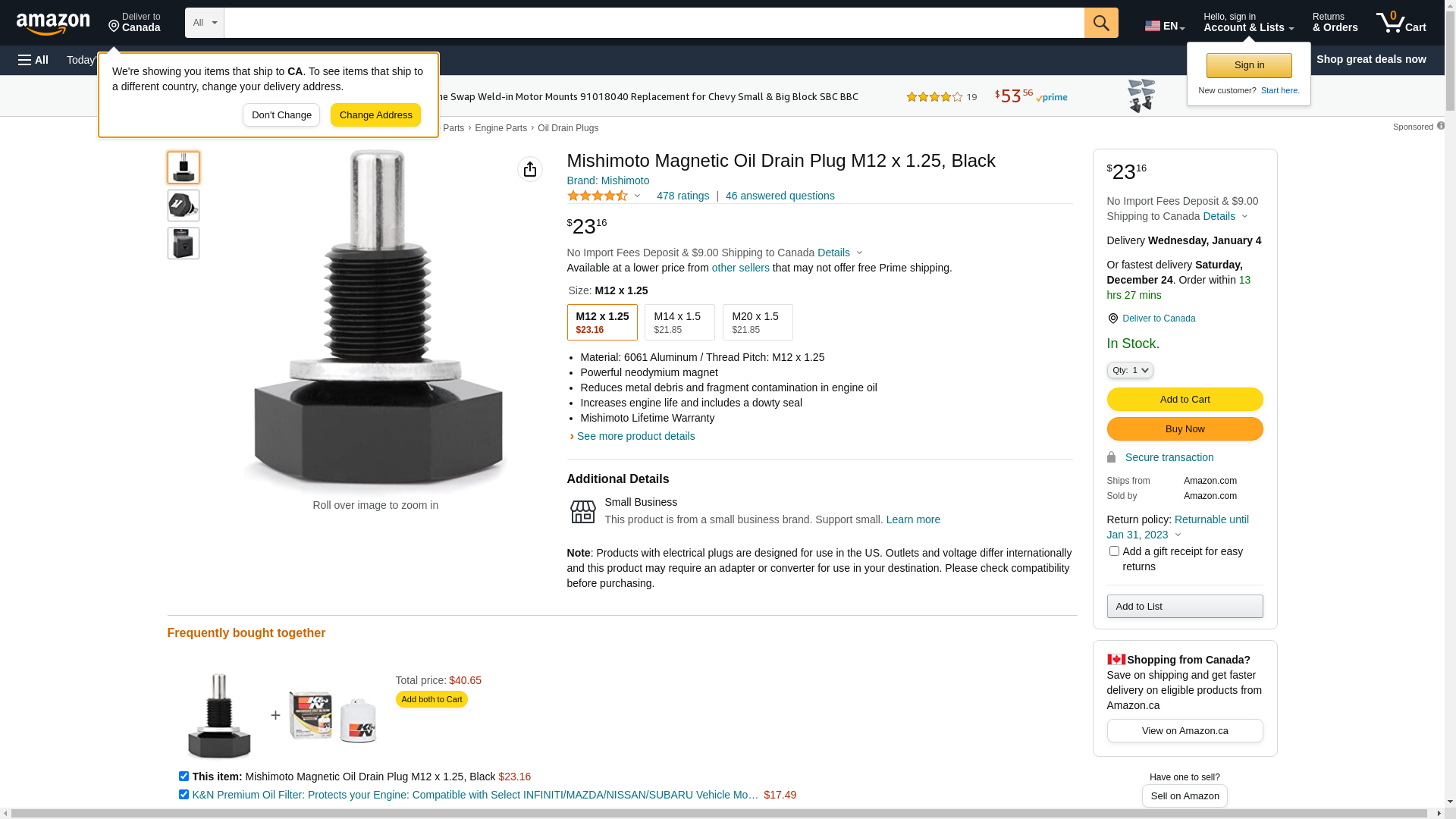1456x819 pixels.
Task: Open the search category All dropdown
Action: [205, 23]
